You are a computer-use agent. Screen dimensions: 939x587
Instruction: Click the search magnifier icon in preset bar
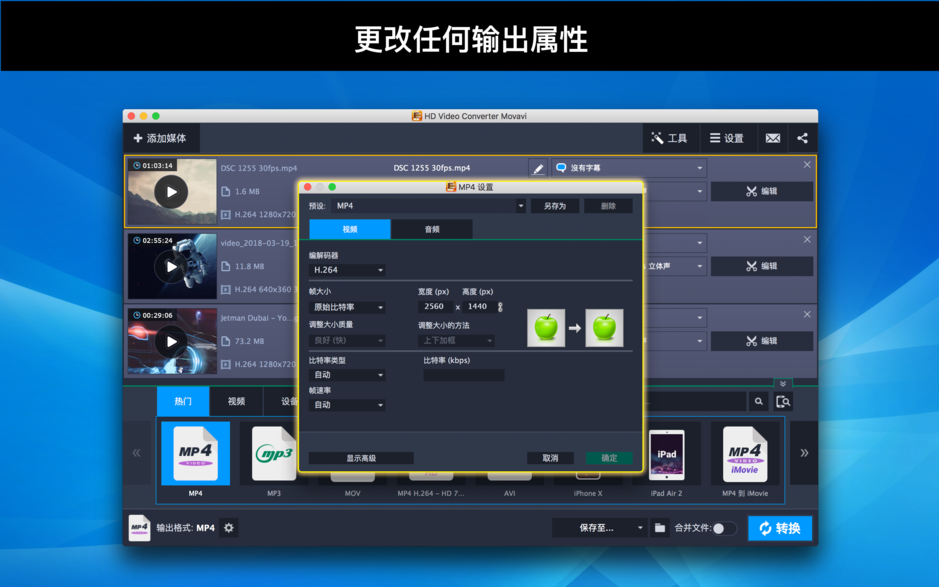[x=759, y=400]
